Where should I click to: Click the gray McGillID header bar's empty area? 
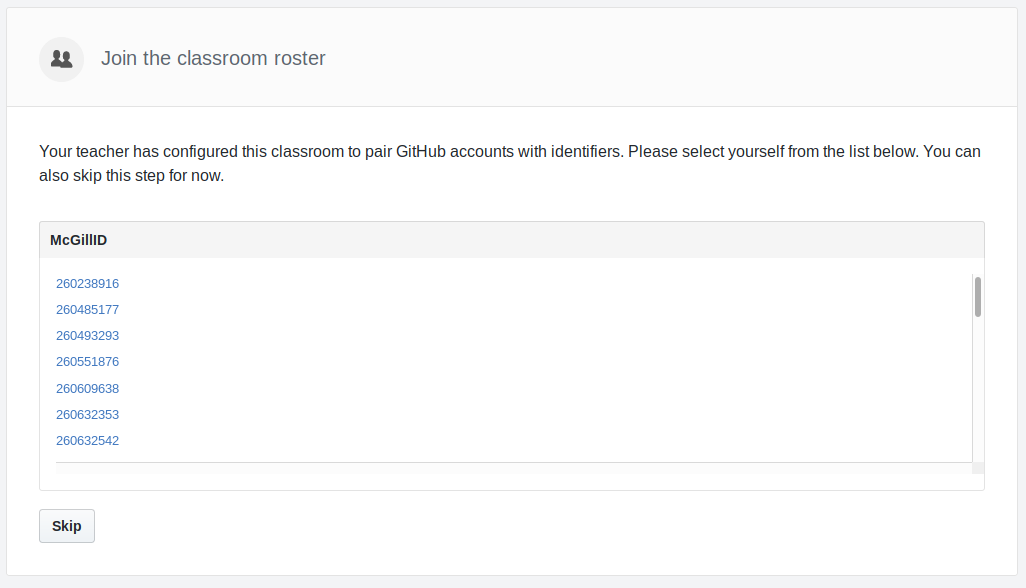(543, 240)
